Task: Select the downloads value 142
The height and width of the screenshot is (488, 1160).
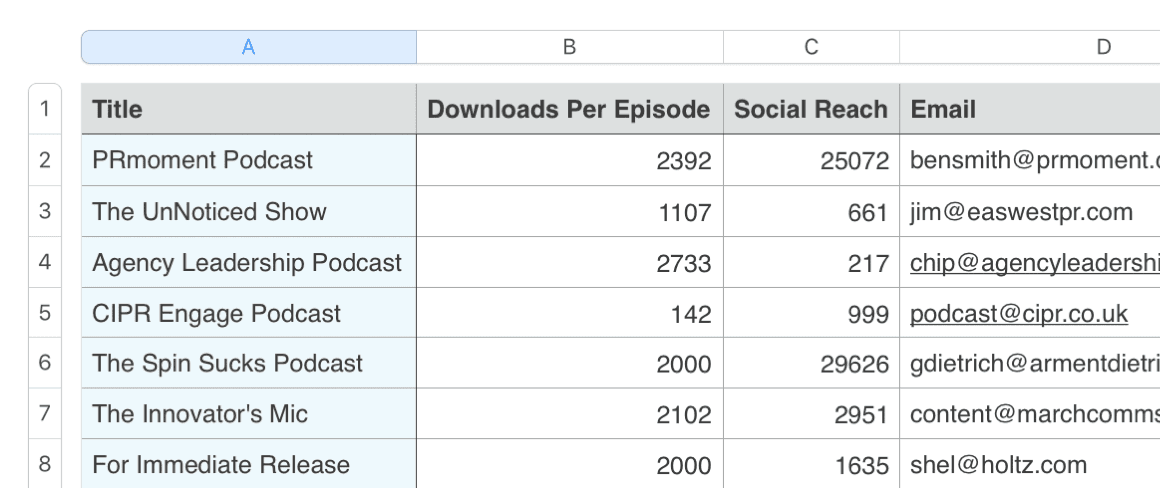Action: 569,314
